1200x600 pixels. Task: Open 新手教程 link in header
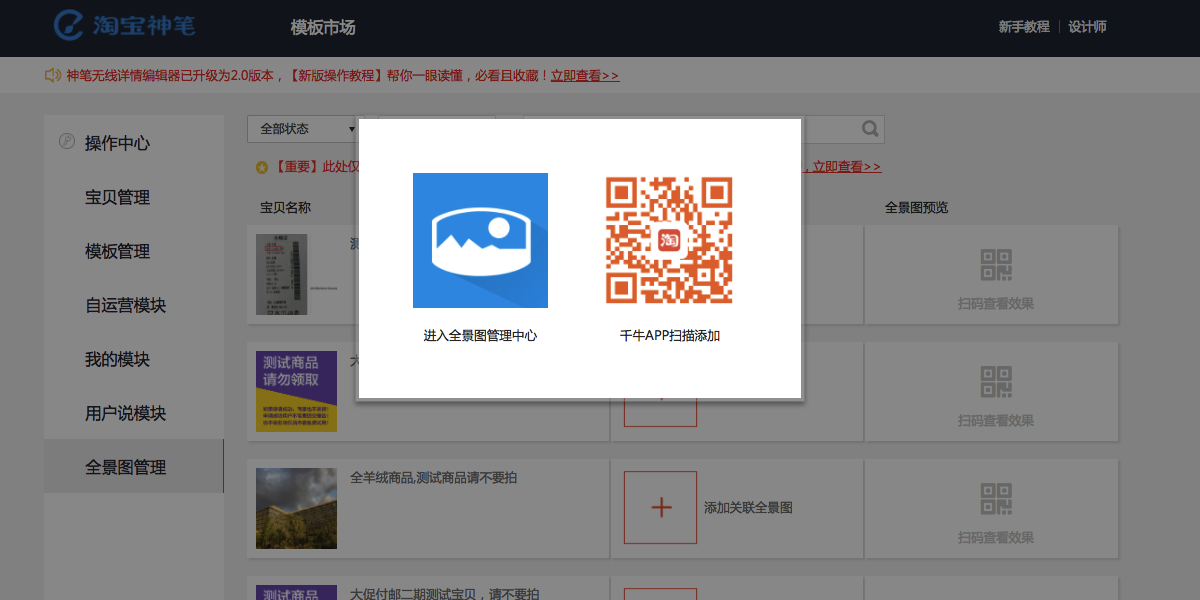coord(1024,27)
